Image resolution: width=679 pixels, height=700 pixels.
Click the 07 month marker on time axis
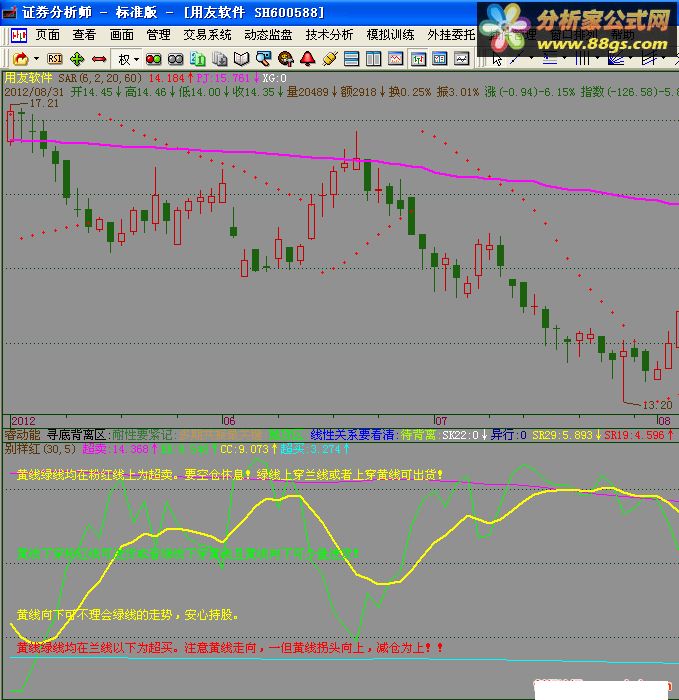click(x=441, y=421)
